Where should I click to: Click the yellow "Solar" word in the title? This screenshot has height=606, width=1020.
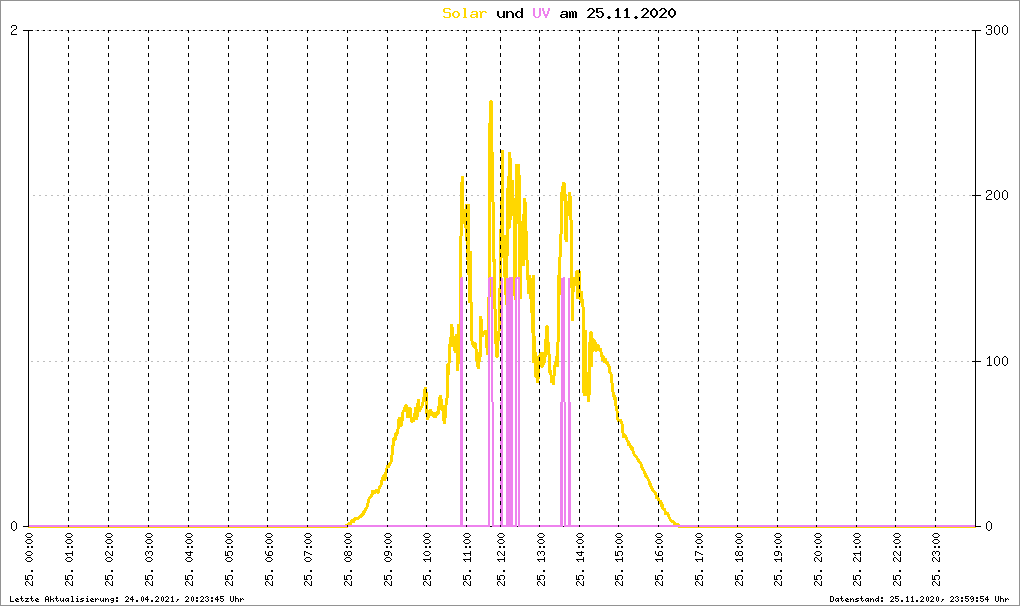pos(465,13)
